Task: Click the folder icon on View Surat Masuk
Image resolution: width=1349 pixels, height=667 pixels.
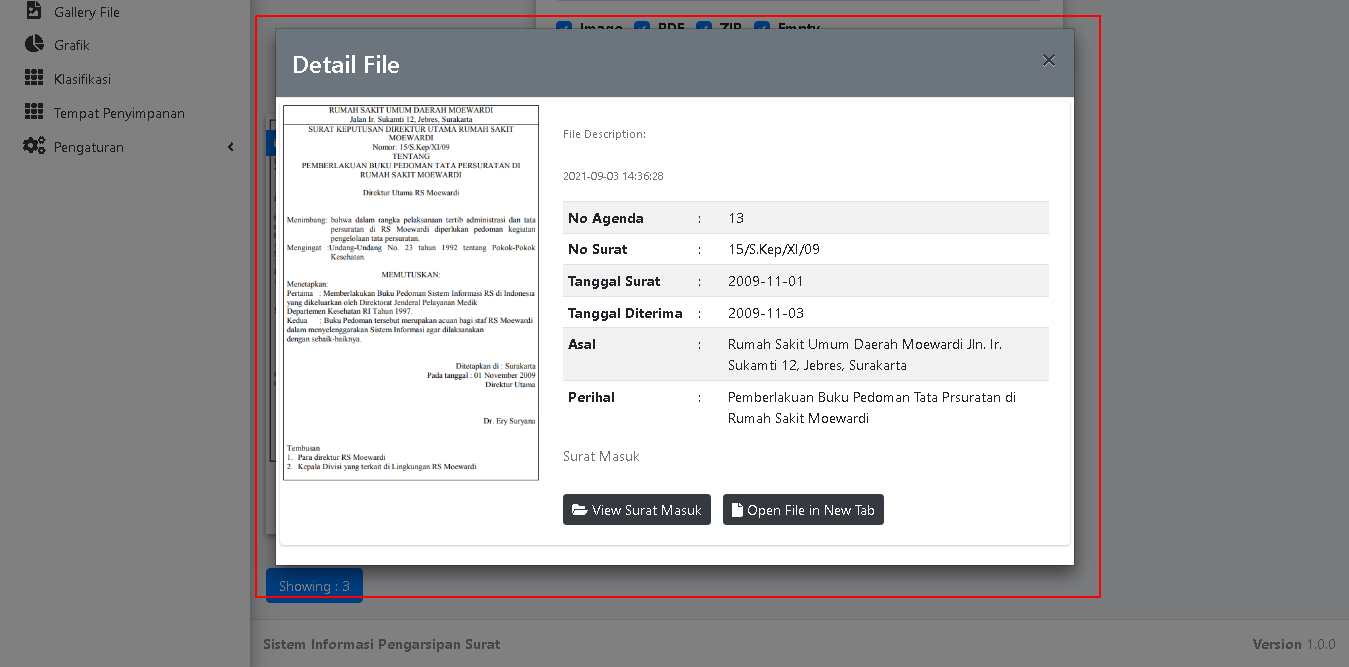Action: [x=581, y=509]
